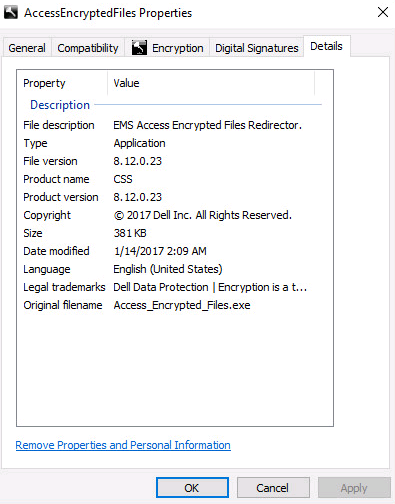Select the 'CSS' product name value
This screenshot has width=395, height=504.
point(123,179)
